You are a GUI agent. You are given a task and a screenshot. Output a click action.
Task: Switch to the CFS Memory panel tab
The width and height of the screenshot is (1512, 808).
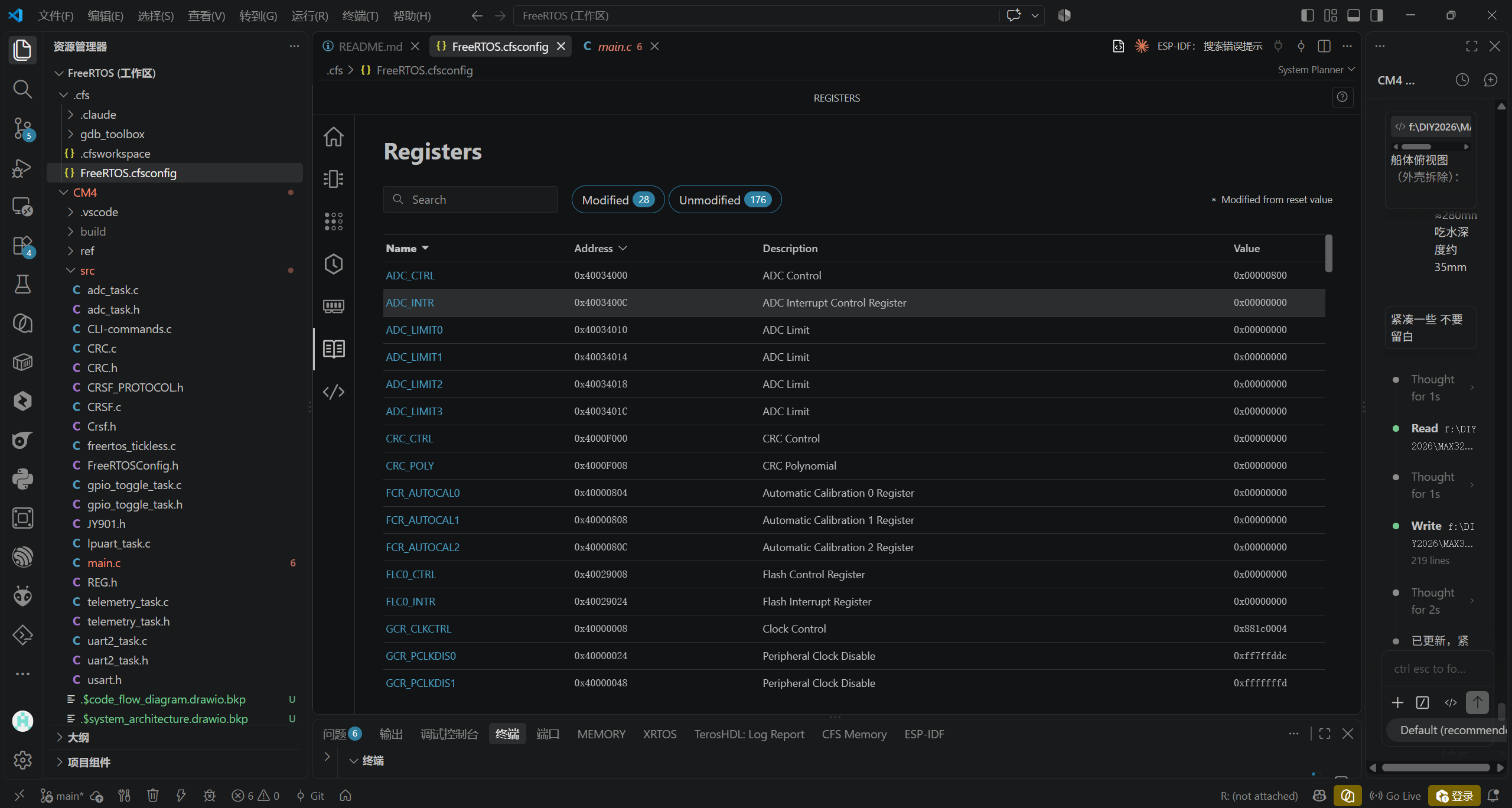click(x=854, y=734)
